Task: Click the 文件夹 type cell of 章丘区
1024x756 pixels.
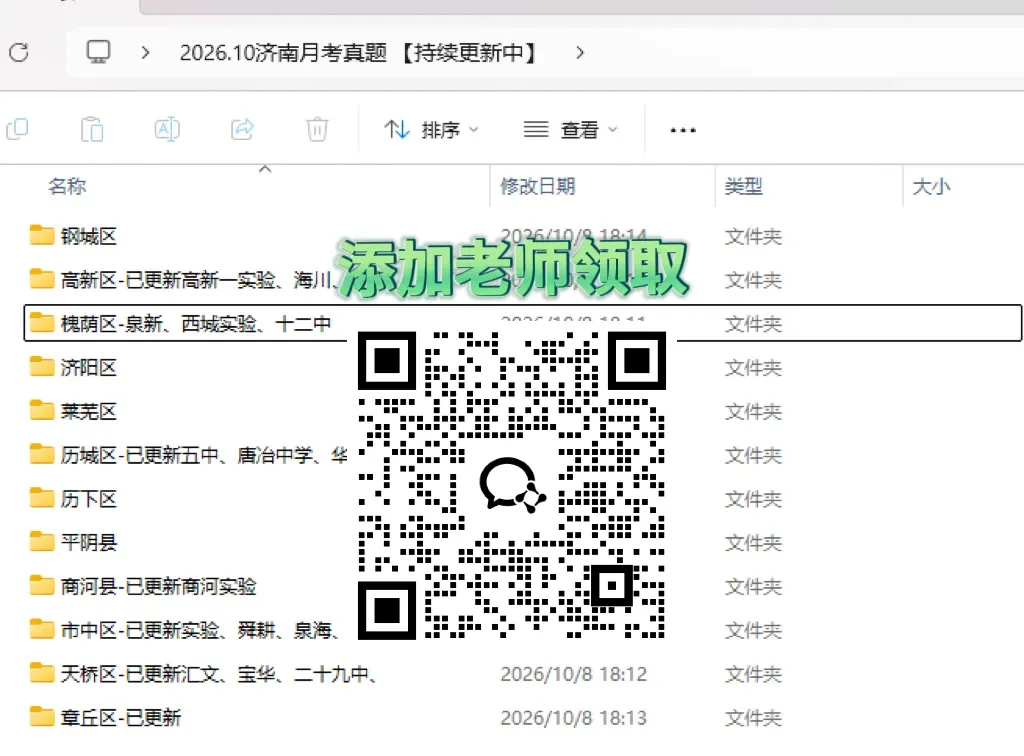Action: click(753, 717)
